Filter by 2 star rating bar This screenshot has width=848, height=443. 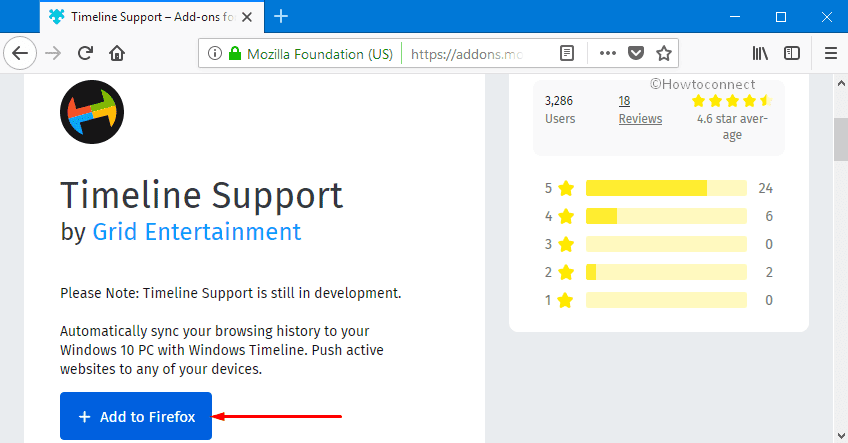coord(666,272)
